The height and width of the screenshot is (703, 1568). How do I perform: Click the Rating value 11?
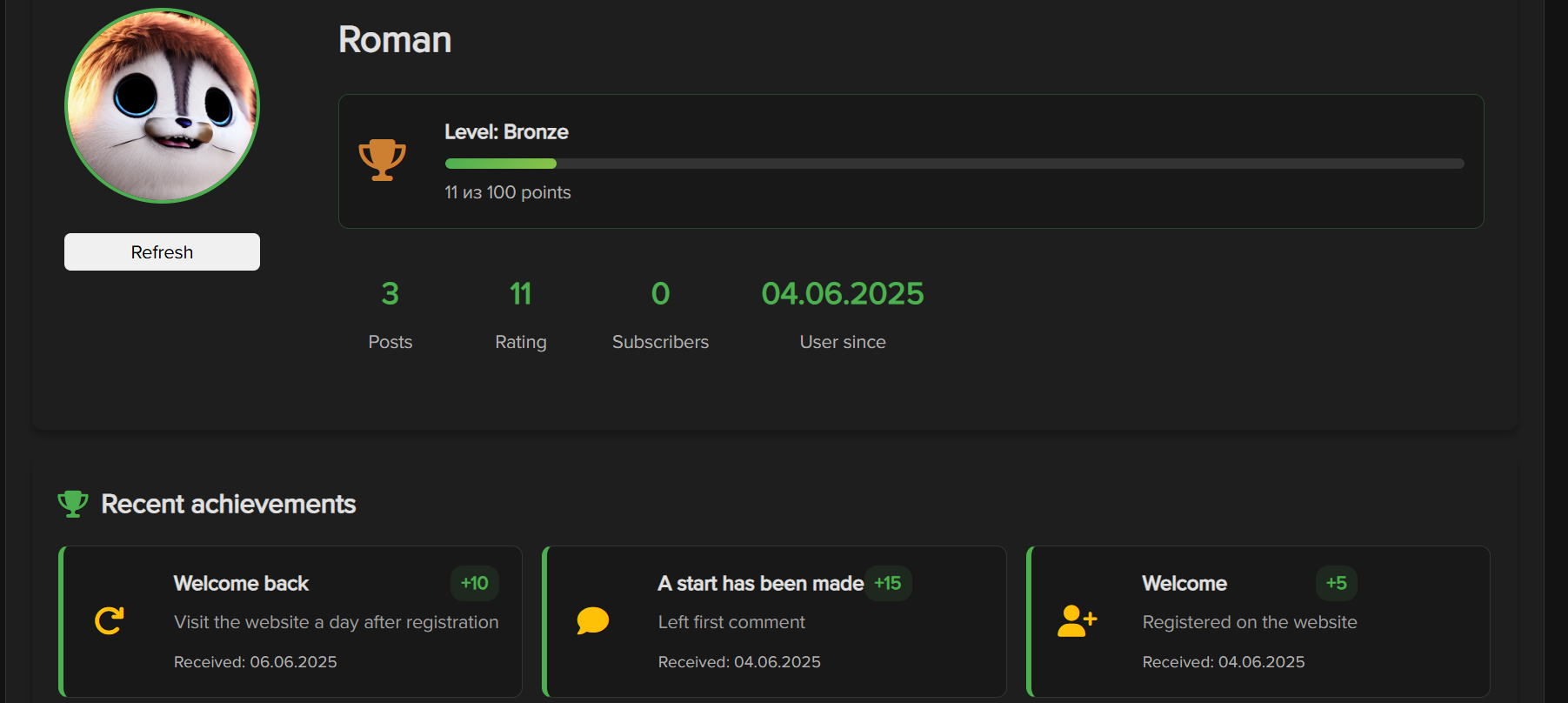pyautogui.click(x=521, y=294)
